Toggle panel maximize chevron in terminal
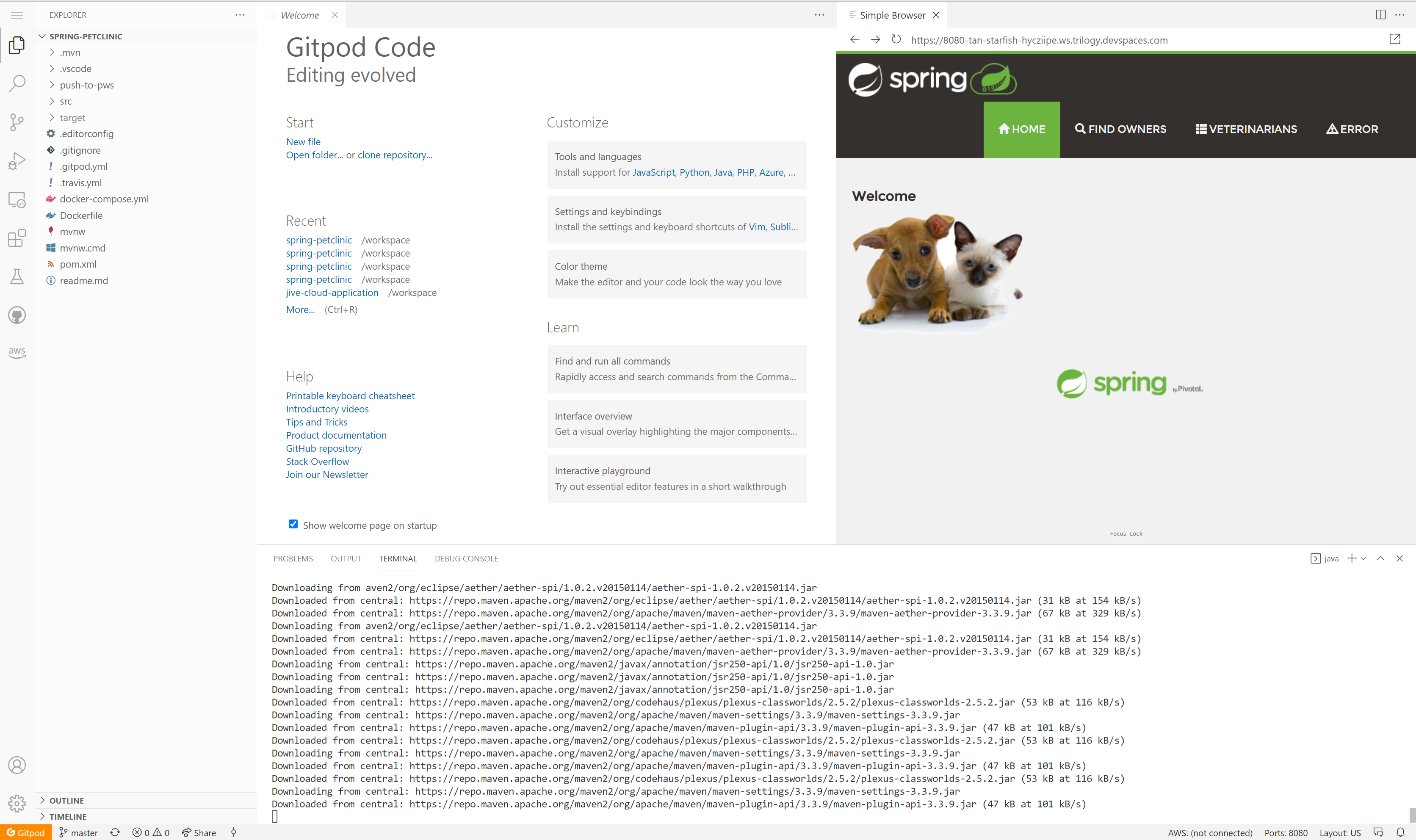The image size is (1416, 840). tap(1380, 558)
